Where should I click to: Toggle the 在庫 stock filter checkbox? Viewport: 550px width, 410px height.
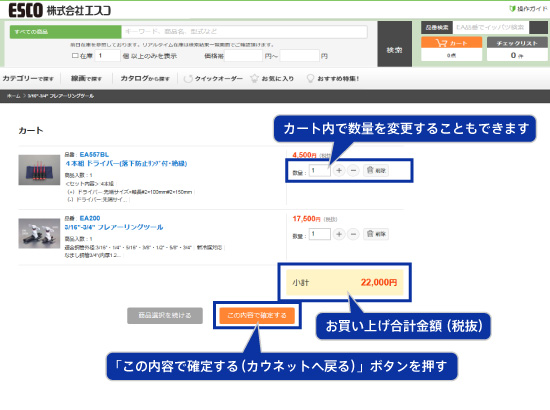75,55
